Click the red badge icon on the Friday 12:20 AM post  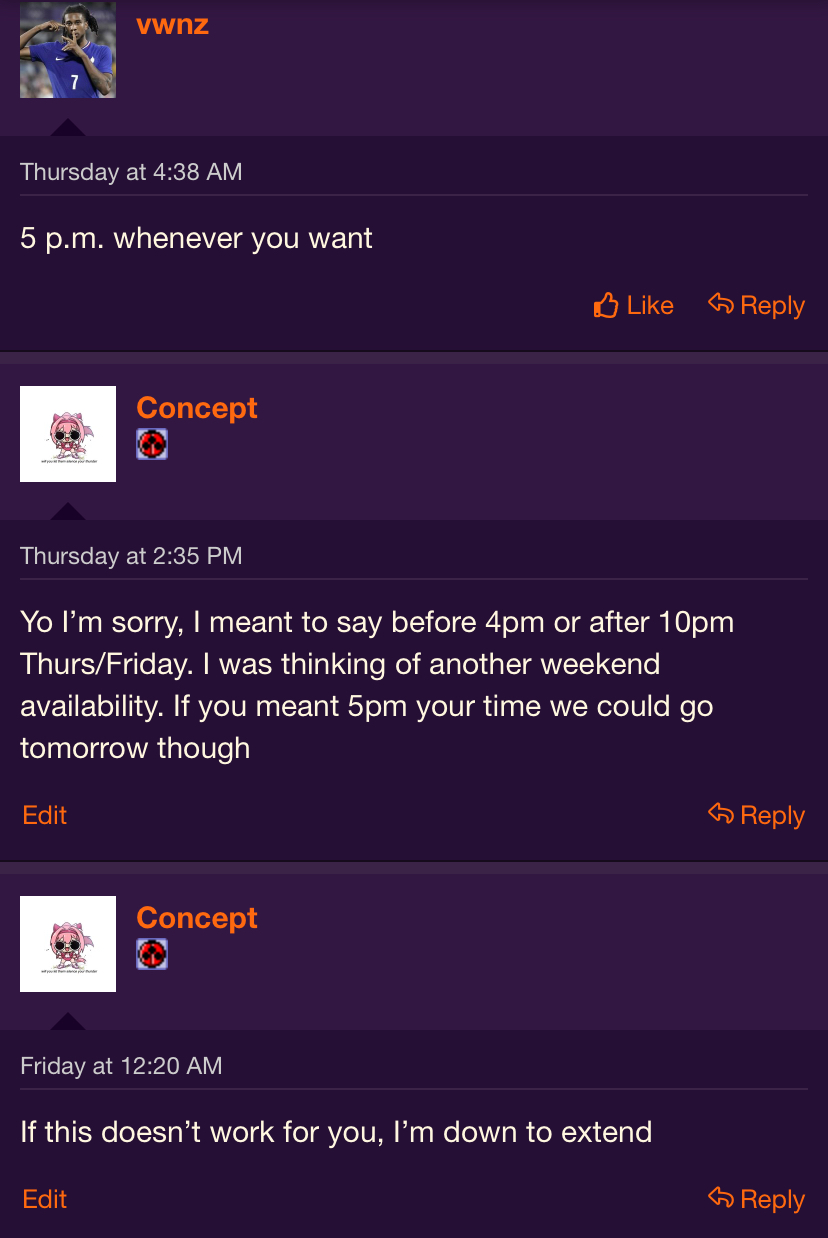[152, 954]
